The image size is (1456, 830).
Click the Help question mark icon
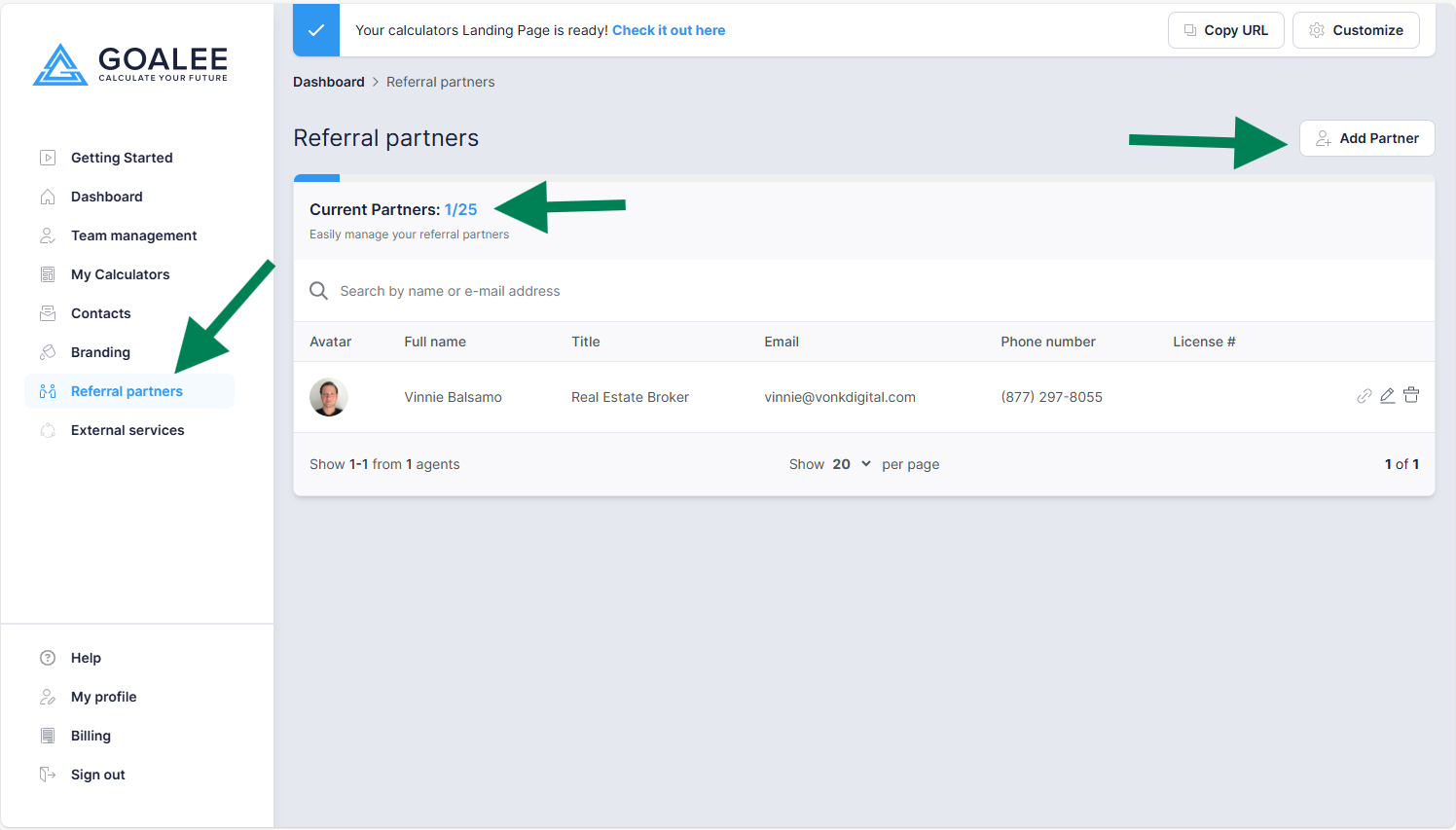point(48,658)
